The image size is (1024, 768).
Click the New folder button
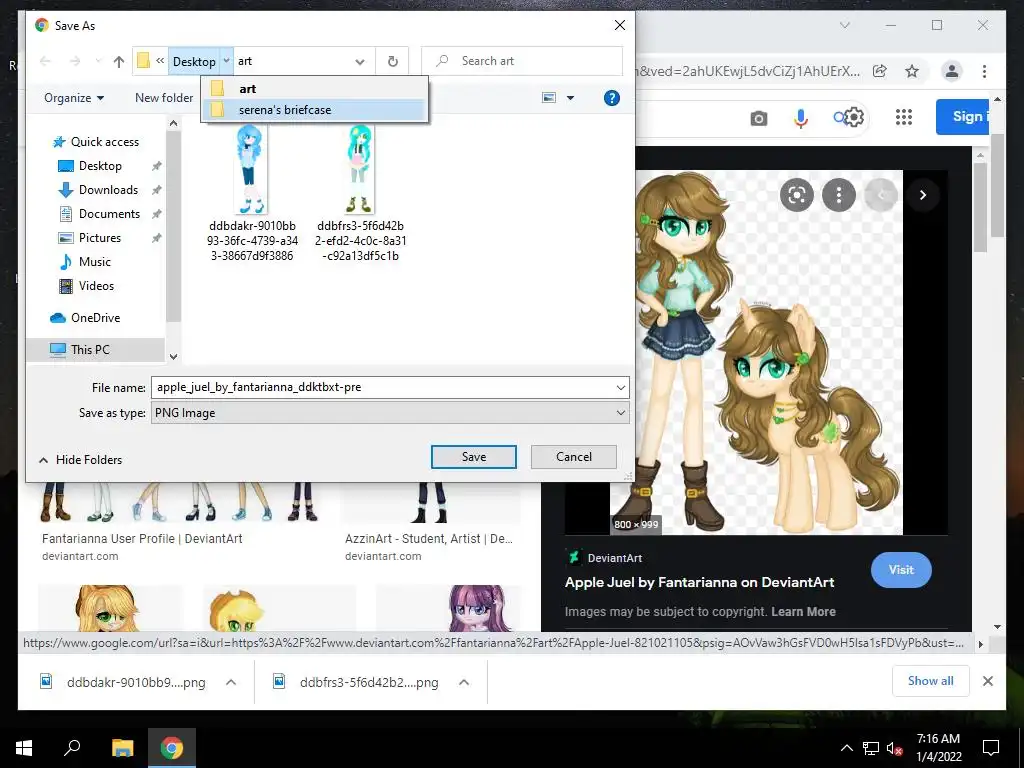click(164, 98)
